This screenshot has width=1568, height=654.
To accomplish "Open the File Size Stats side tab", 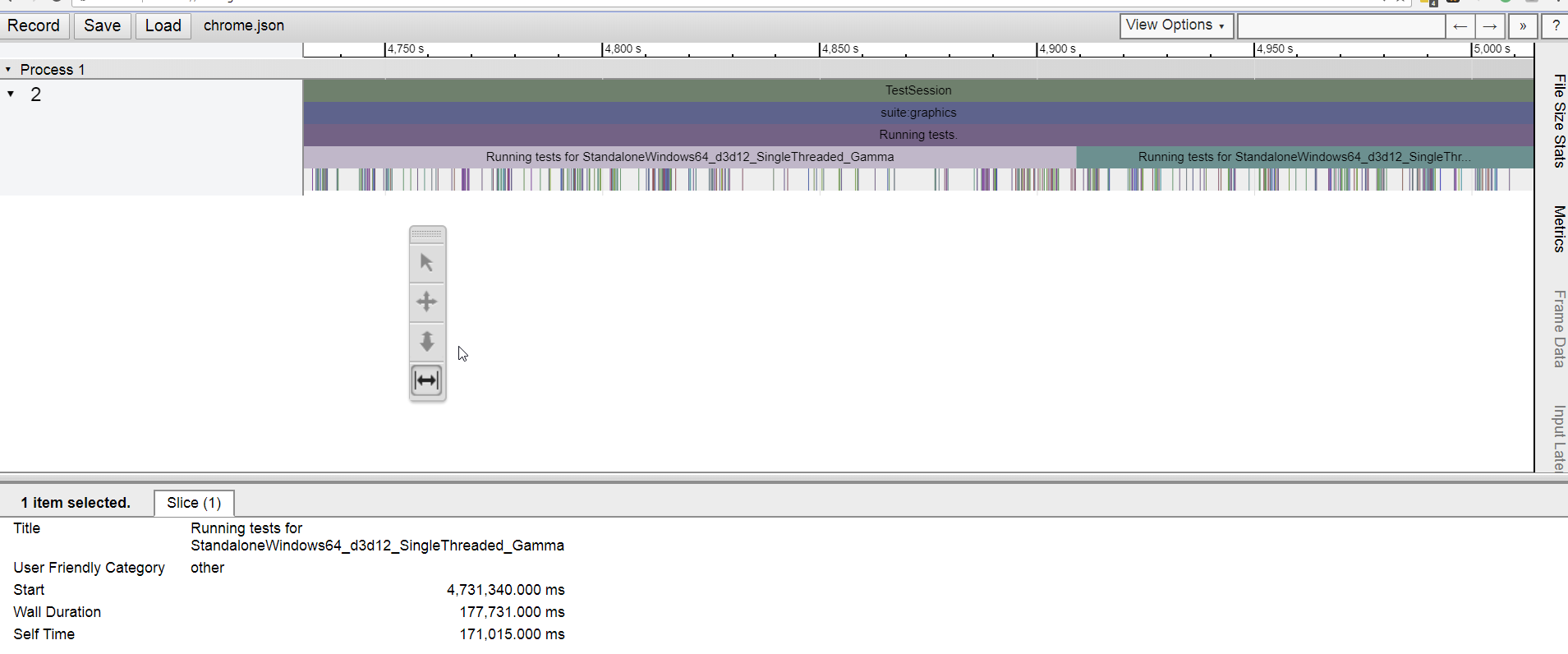I will (1559, 121).
